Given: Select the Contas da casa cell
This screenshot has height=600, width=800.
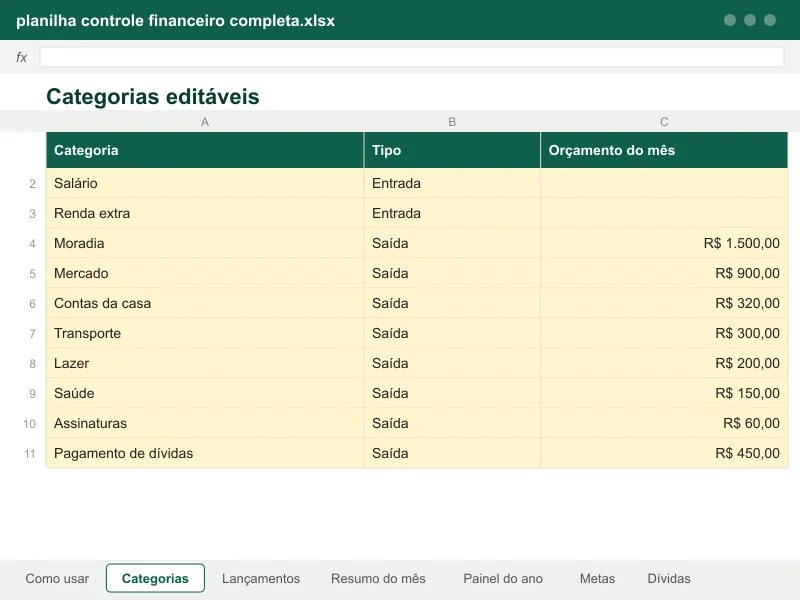Looking at the screenshot, I should pos(205,303).
